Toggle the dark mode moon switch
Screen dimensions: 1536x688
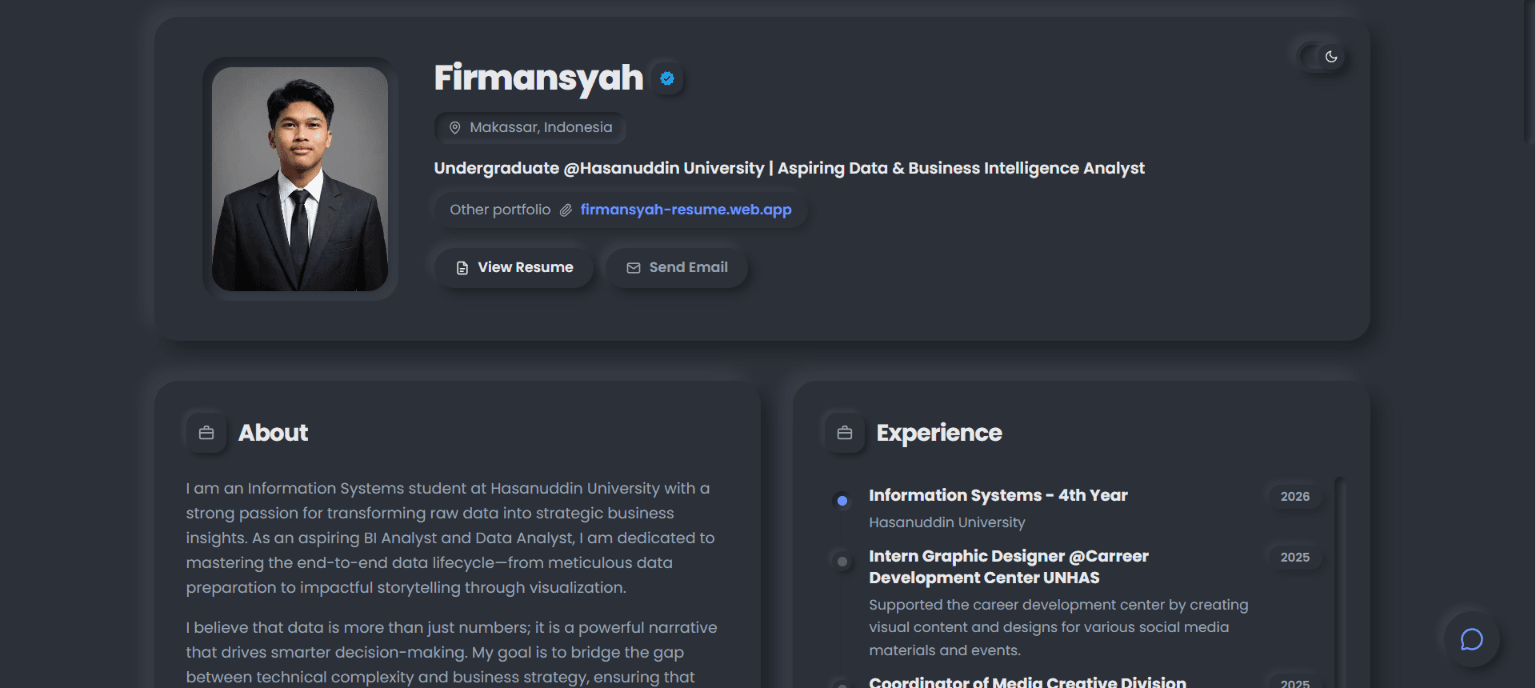(x=1322, y=57)
